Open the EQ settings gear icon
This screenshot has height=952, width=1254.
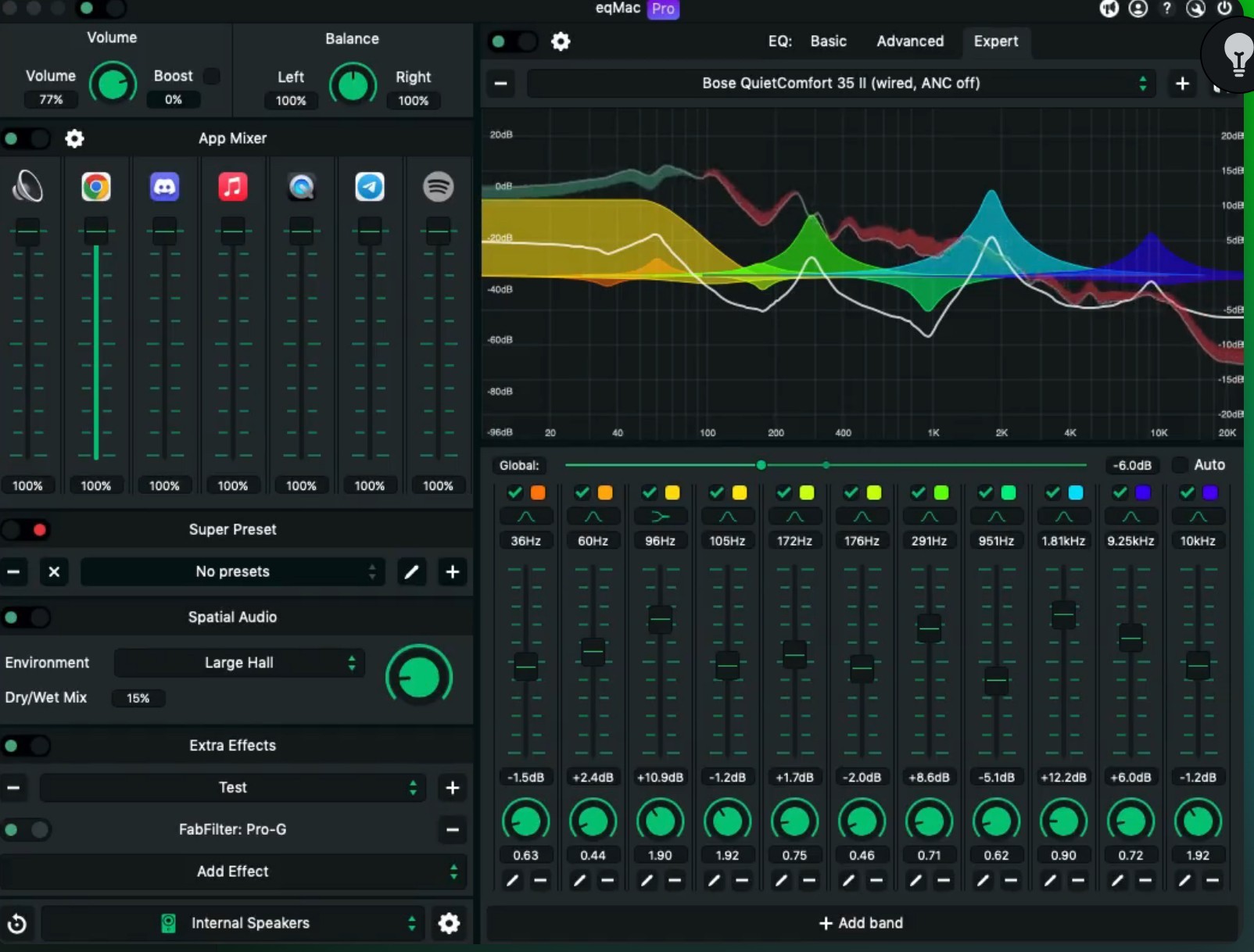point(561,41)
